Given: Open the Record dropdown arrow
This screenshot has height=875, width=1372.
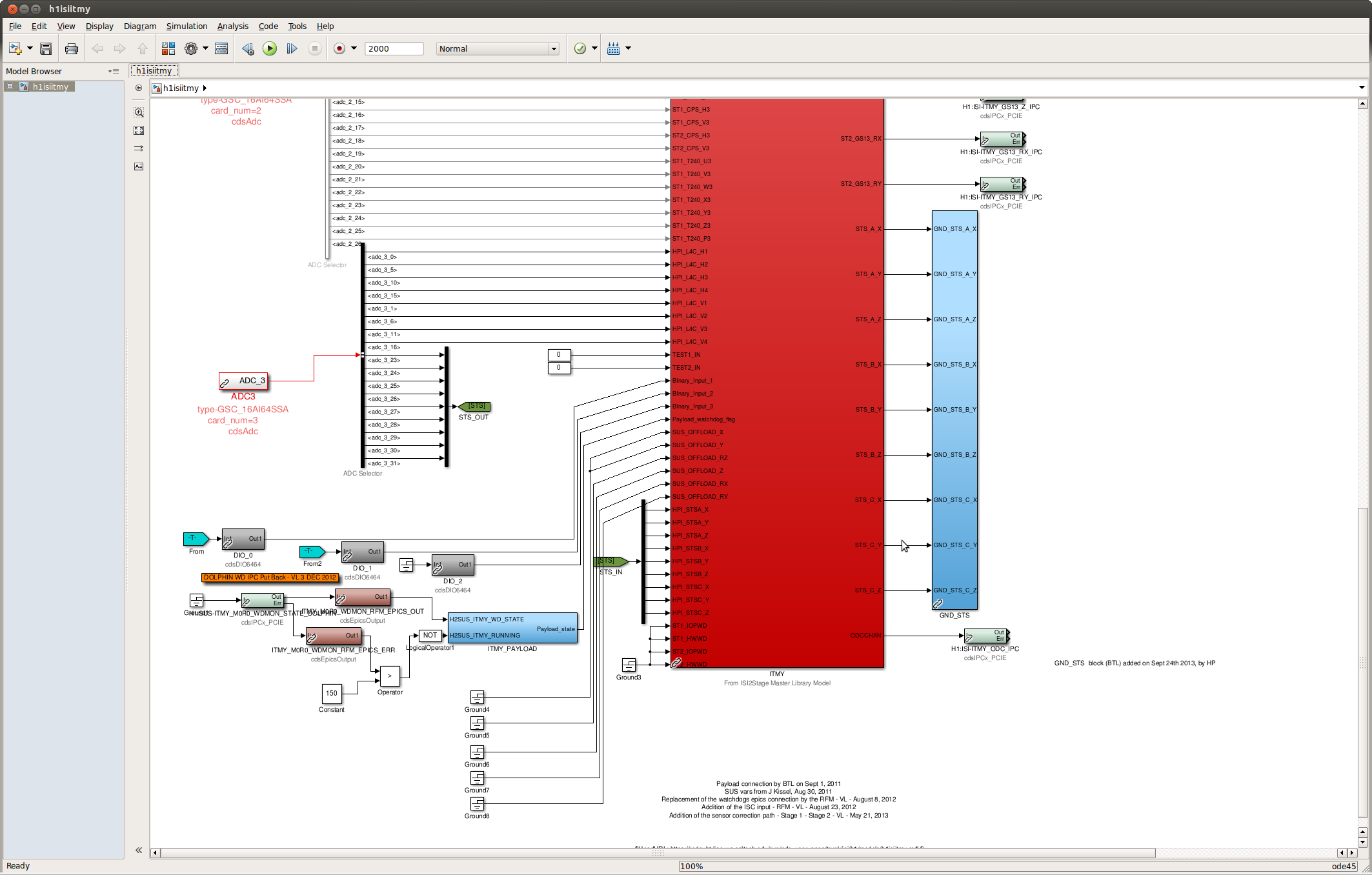Looking at the screenshot, I should [x=354, y=48].
